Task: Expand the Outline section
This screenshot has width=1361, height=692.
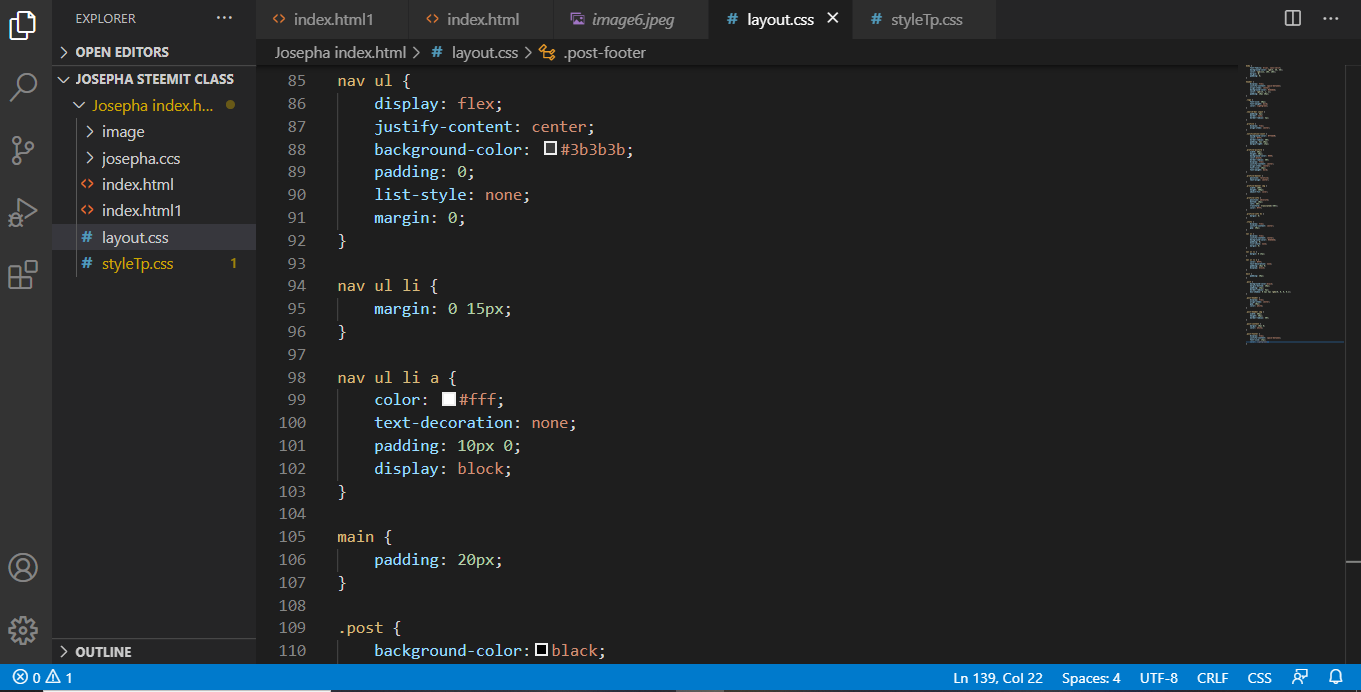Action: pos(103,652)
